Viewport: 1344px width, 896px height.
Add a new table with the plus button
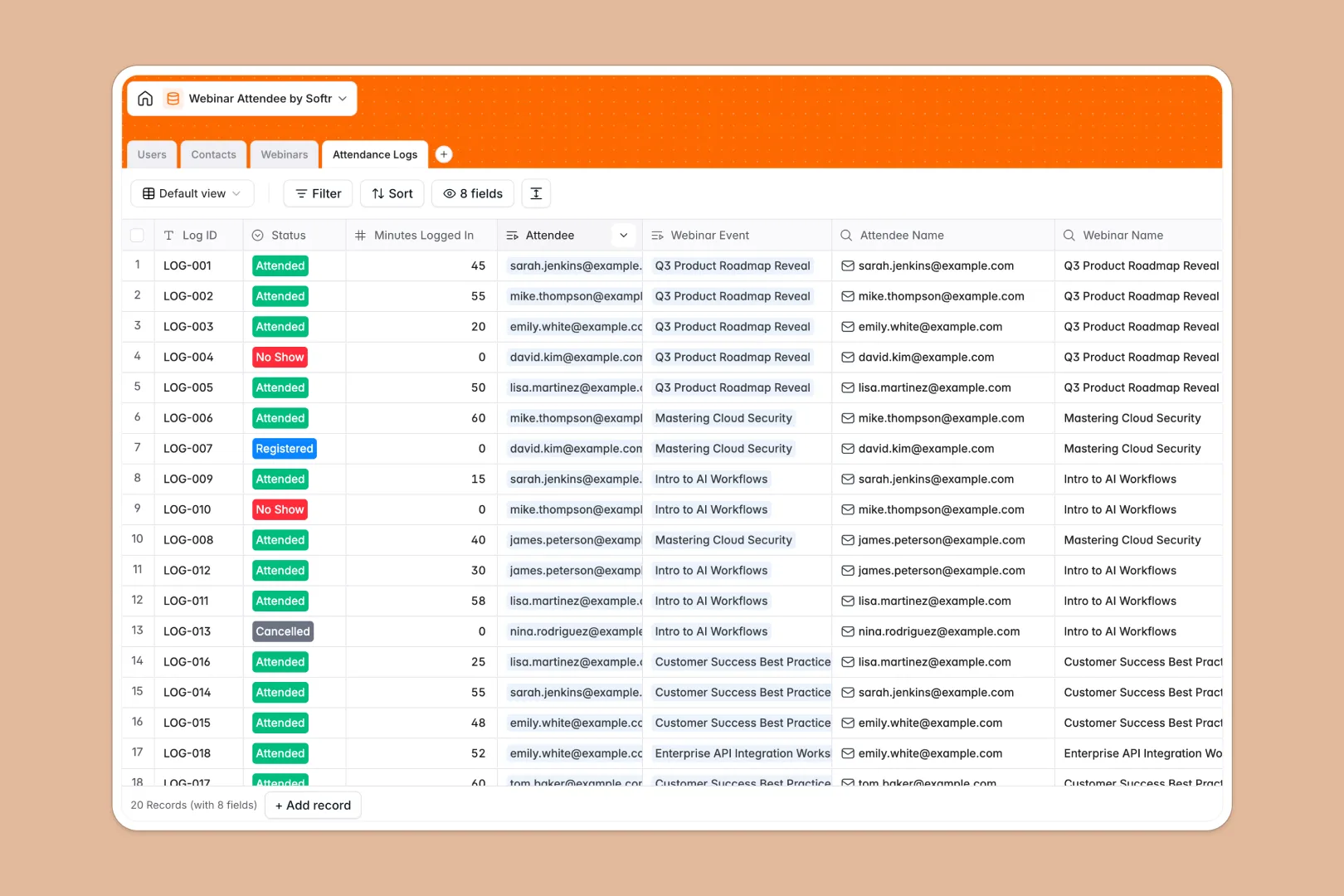tap(444, 153)
